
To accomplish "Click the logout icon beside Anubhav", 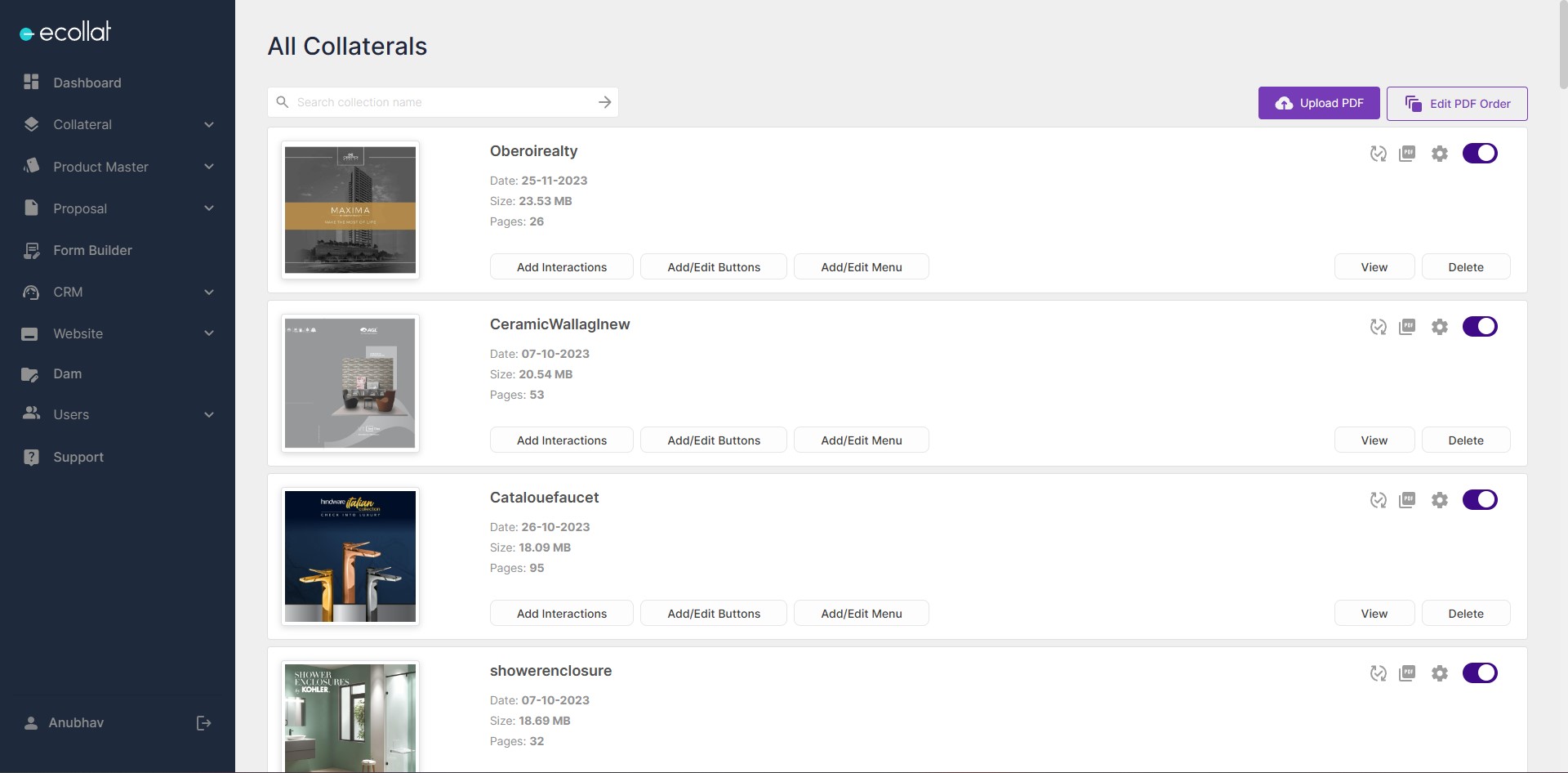I will point(203,723).
